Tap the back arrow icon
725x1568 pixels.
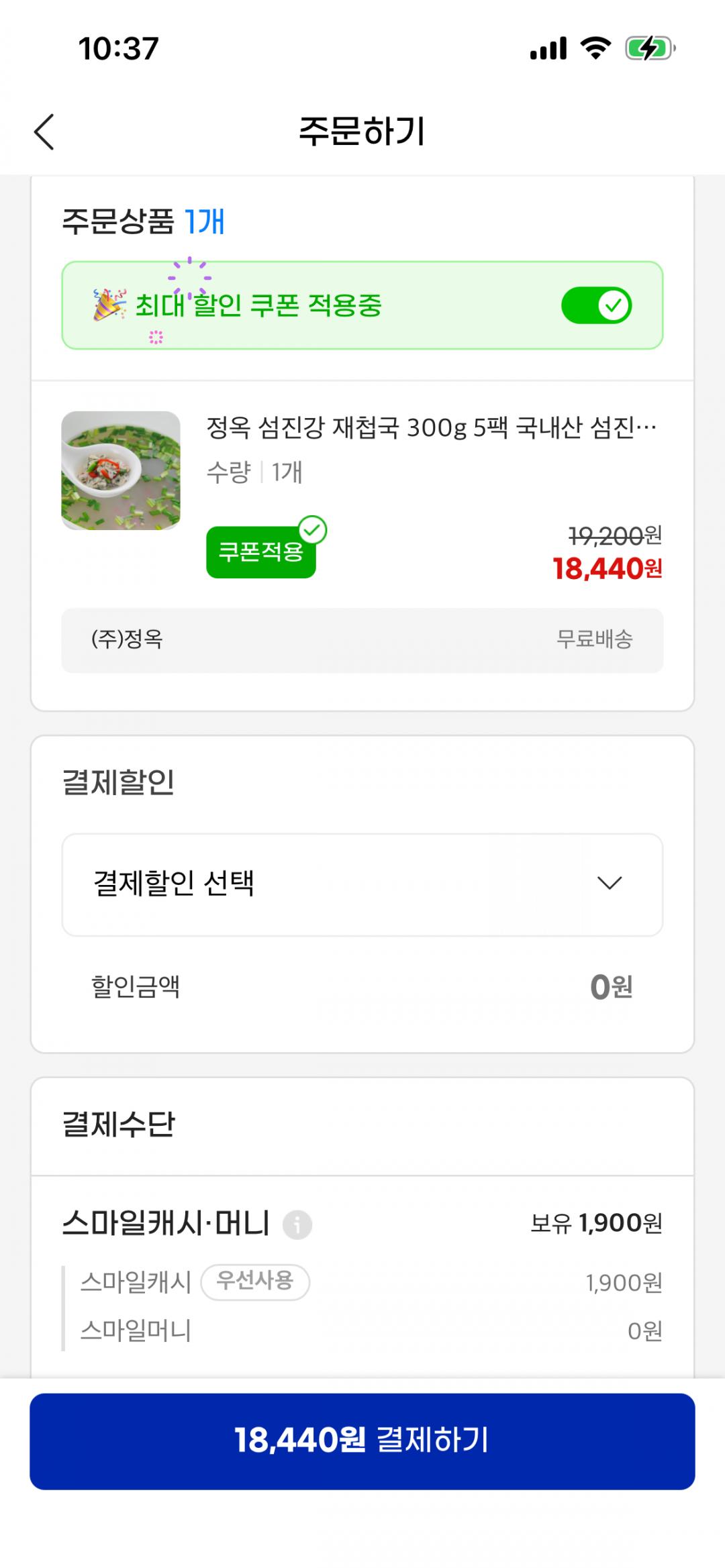(x=44, y=132)
